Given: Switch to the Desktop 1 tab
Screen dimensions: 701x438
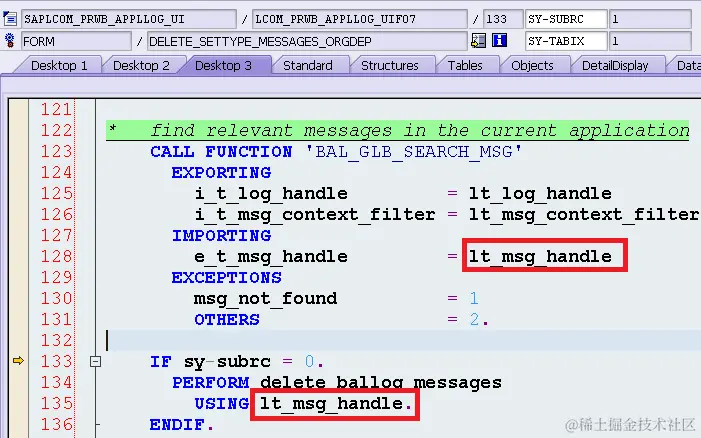Looking at the screenshot, I should click(59, 66).
